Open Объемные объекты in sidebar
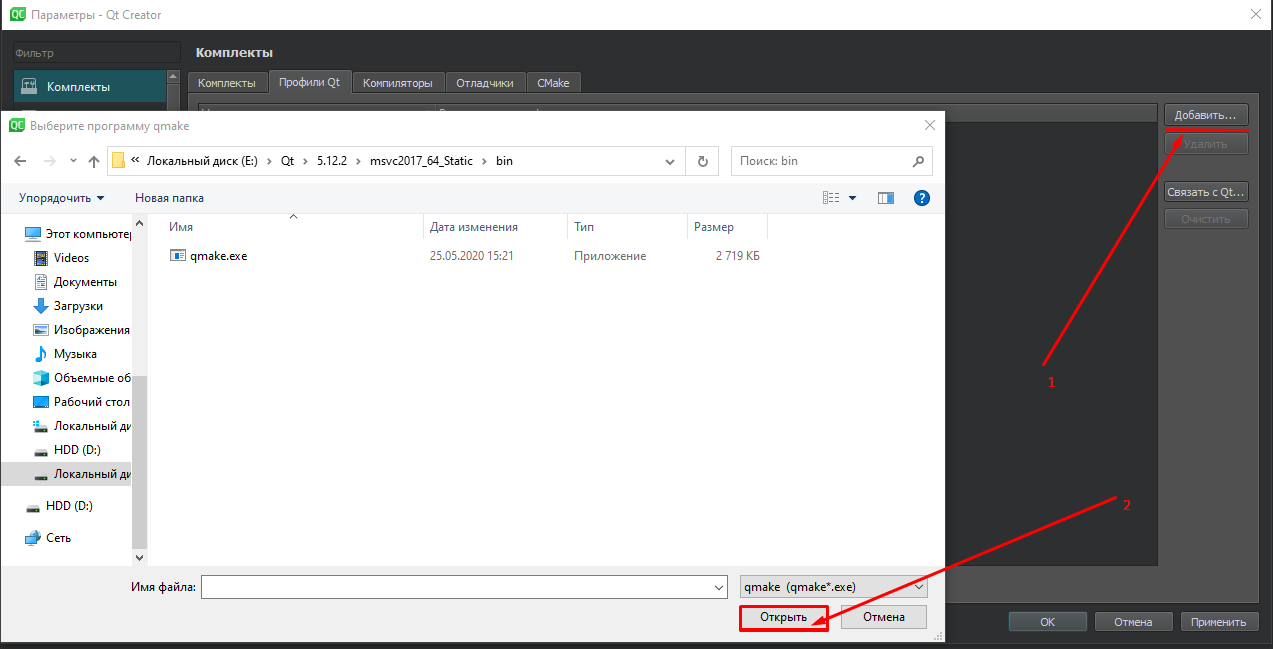The width and height of the screenshot is (1273, 649). point(92,378)
